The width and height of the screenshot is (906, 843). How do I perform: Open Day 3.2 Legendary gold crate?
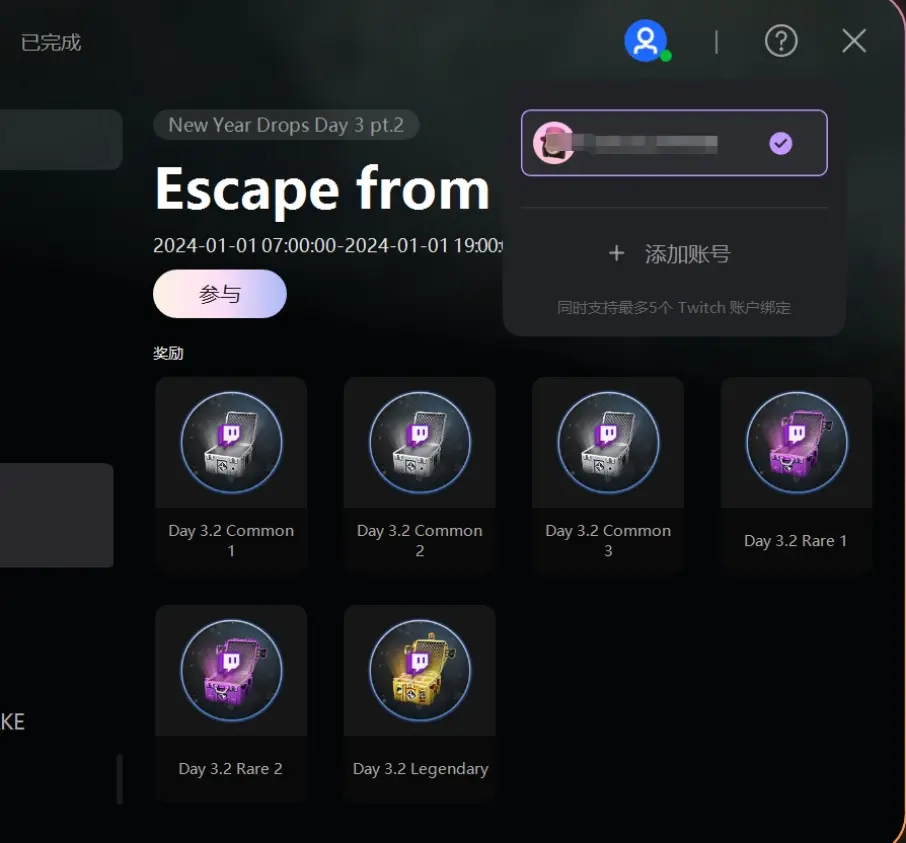420,670
